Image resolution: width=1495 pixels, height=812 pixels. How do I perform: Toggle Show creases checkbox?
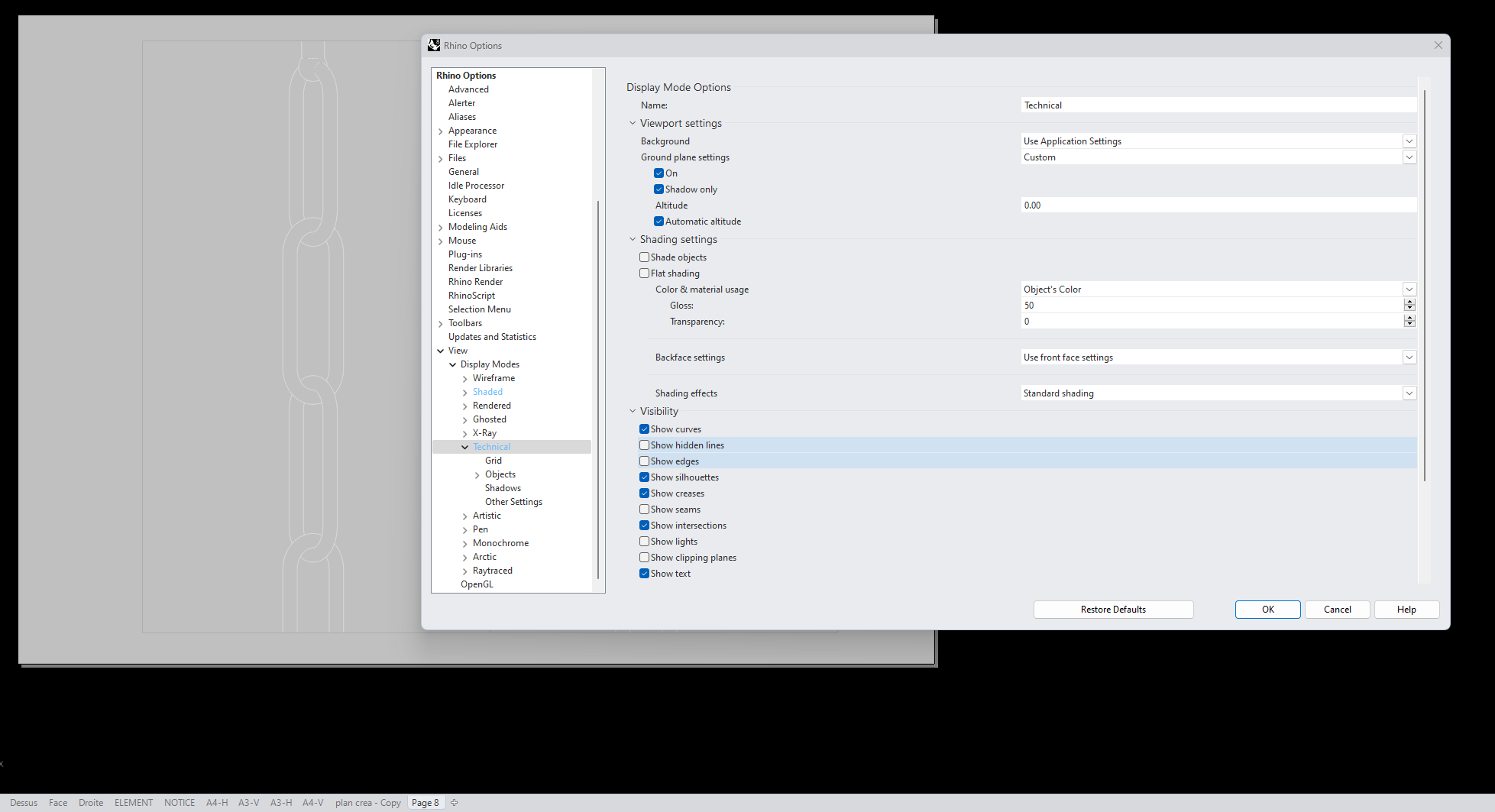click(x=644, y=493)
